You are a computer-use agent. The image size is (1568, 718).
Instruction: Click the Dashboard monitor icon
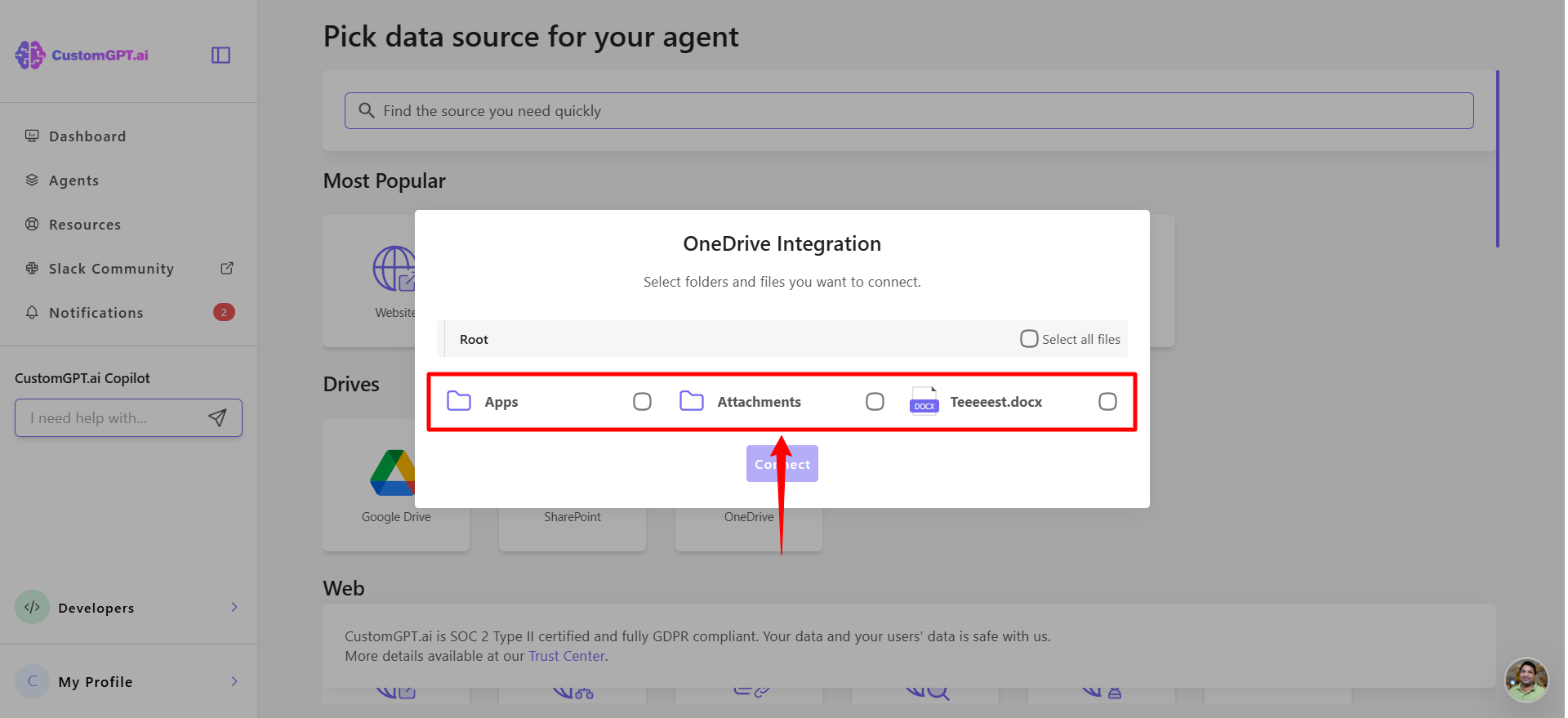tap(32, 136)
